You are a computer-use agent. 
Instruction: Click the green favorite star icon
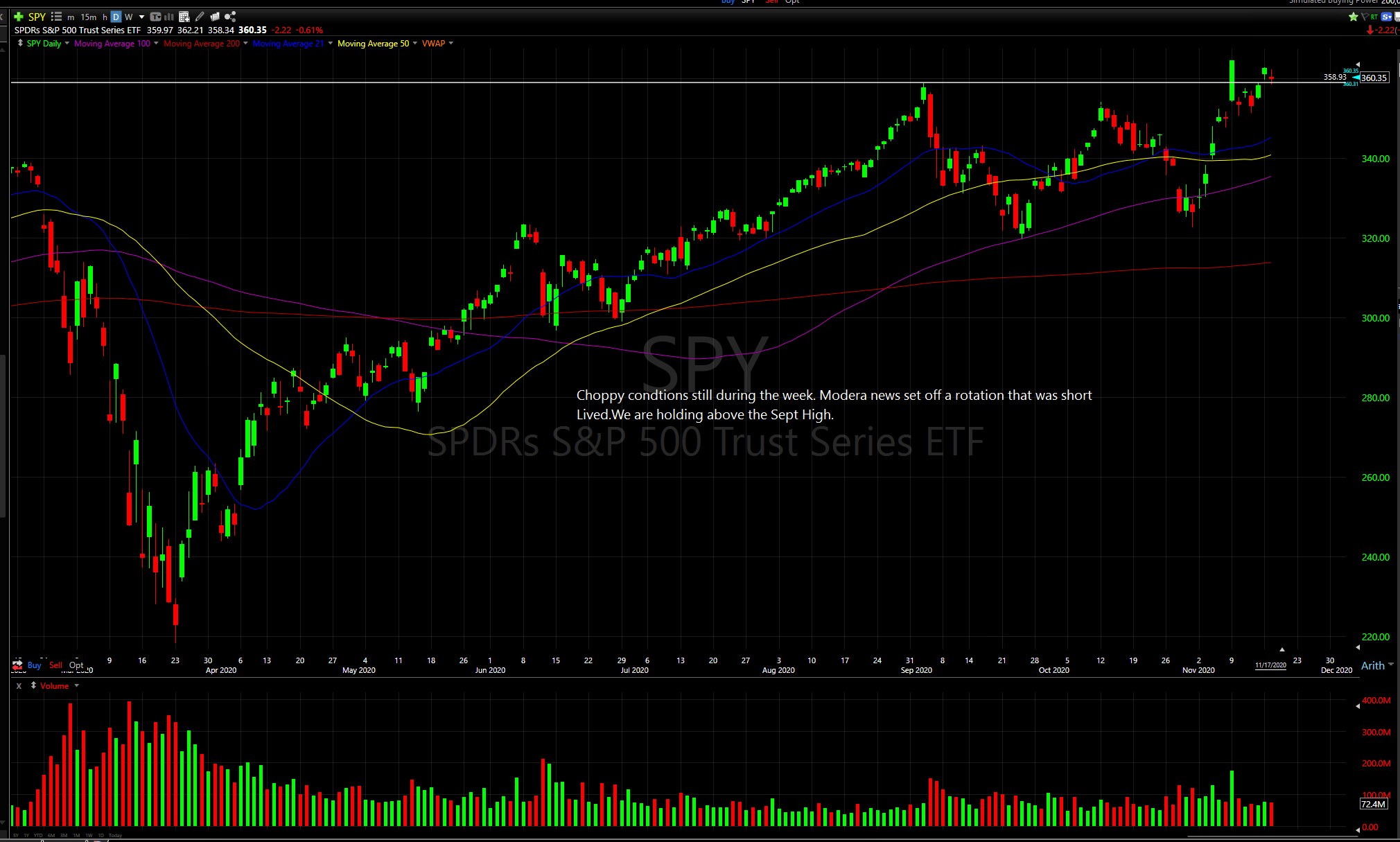tap(1353, 17)
